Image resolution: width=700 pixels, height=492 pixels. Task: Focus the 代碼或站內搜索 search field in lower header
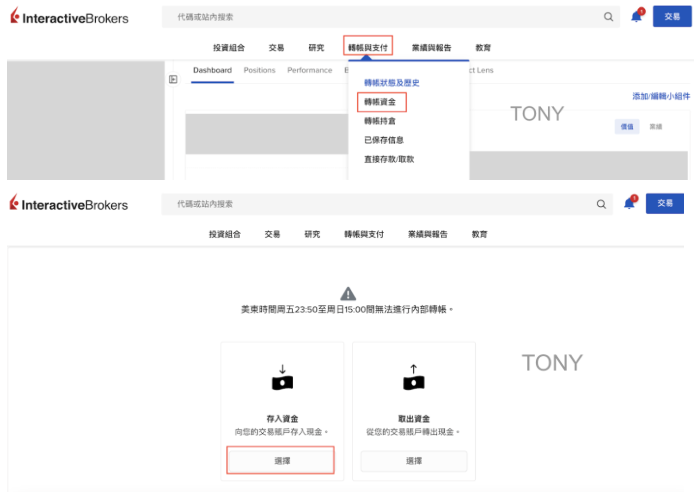[387, 204]
